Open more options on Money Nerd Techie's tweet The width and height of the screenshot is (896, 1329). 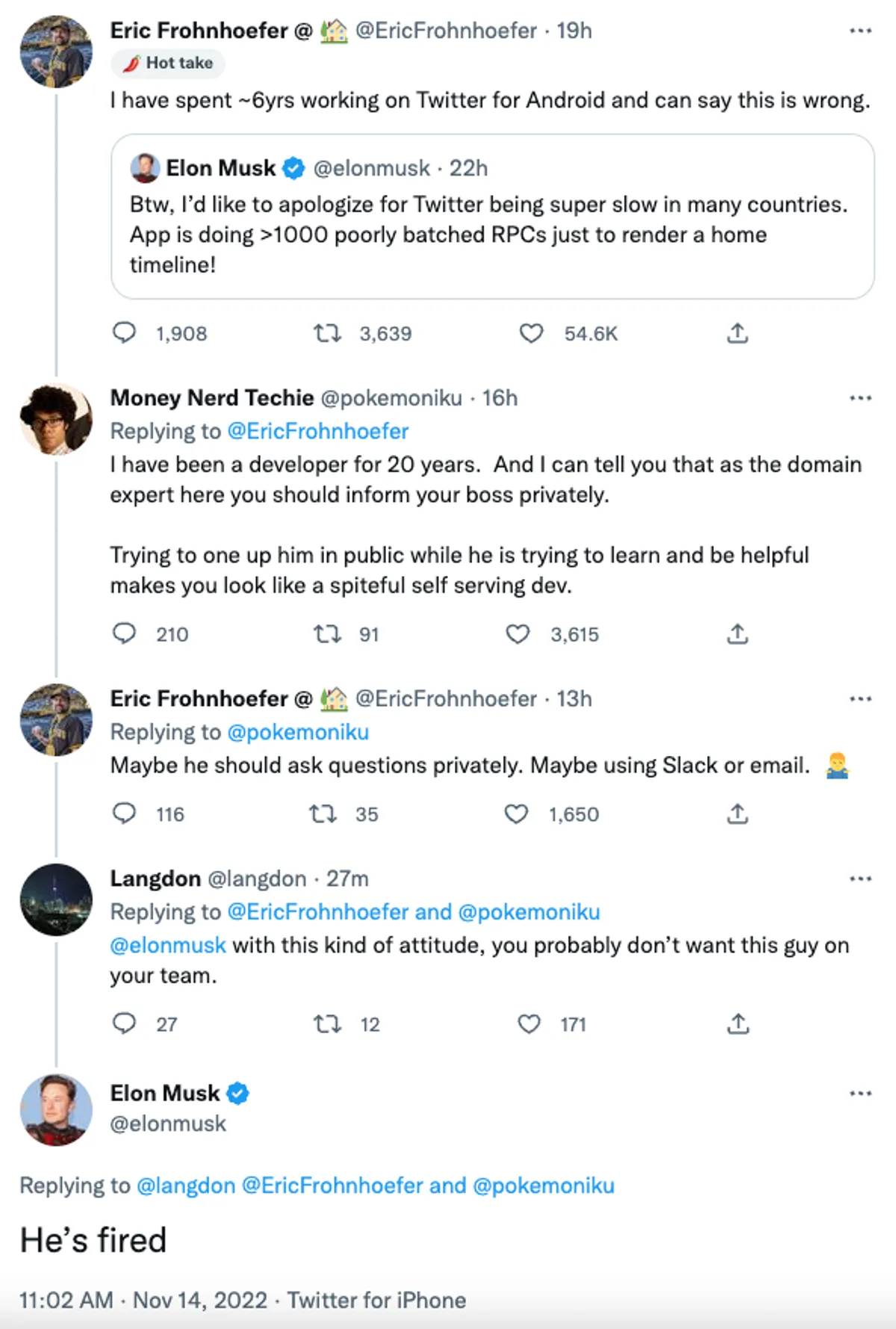pos(860,398)
